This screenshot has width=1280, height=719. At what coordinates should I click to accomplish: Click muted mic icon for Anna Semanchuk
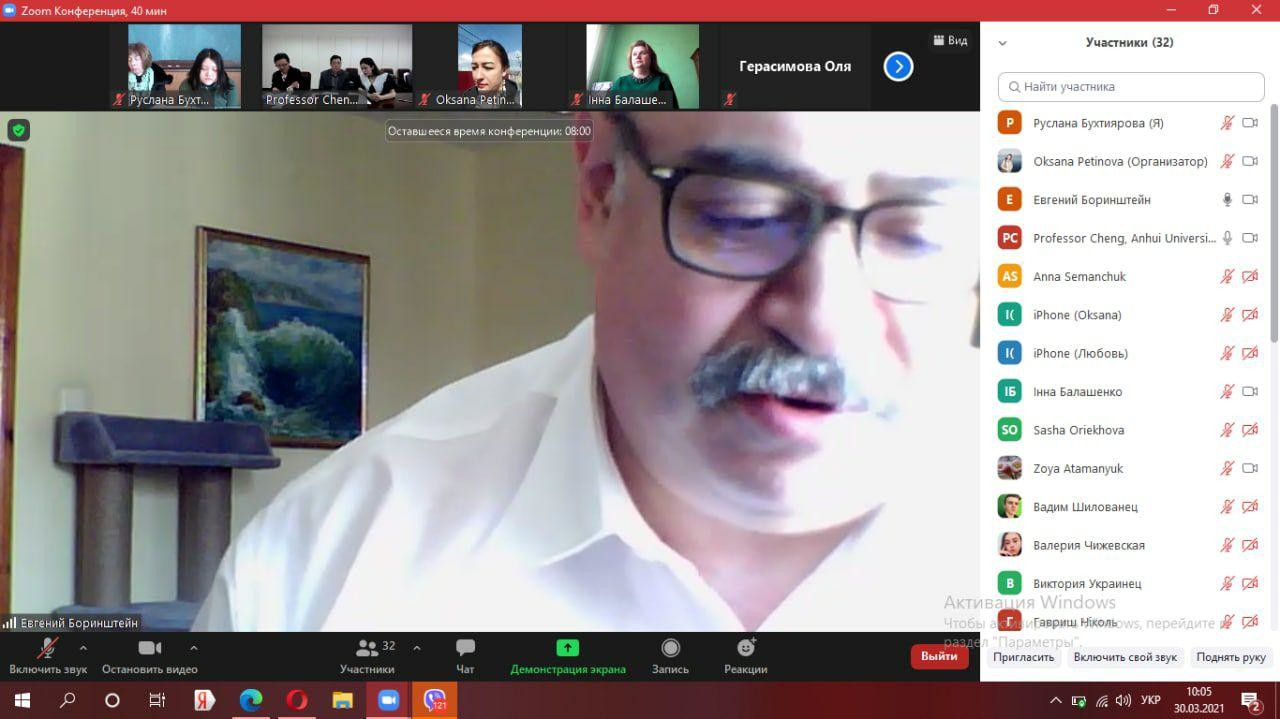pos(1227,276)
